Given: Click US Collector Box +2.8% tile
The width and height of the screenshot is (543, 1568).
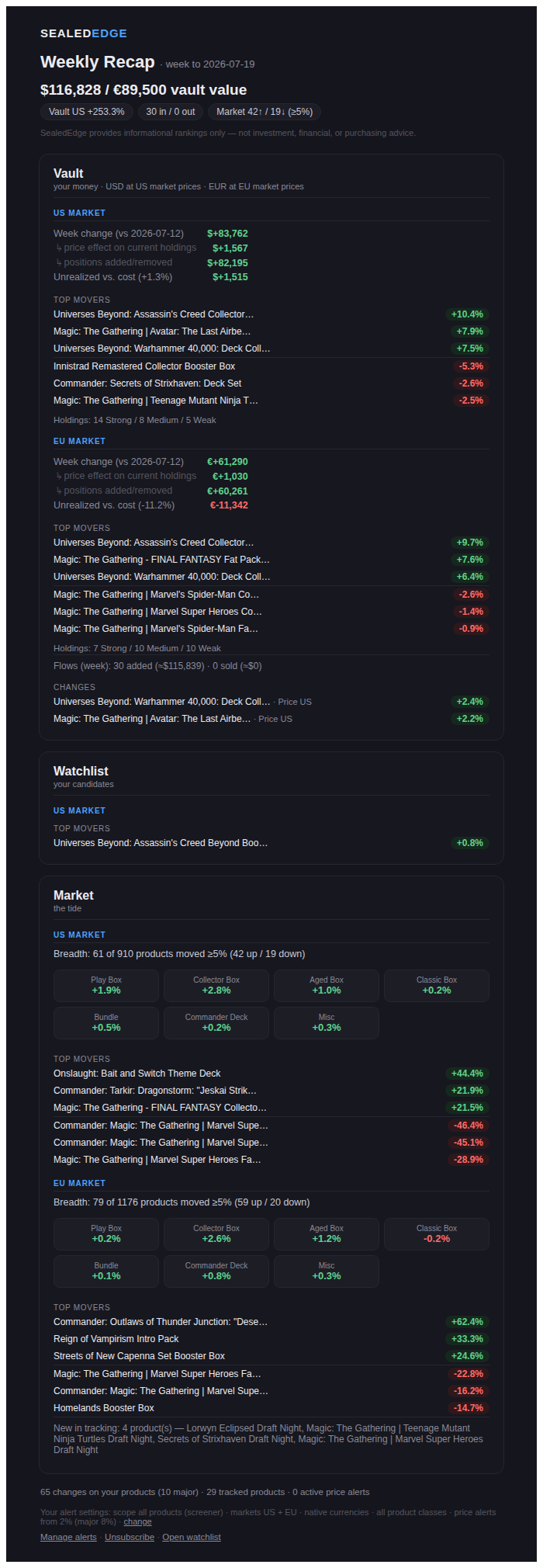Looking at the screenshot, I should click(x=216, y=986).
